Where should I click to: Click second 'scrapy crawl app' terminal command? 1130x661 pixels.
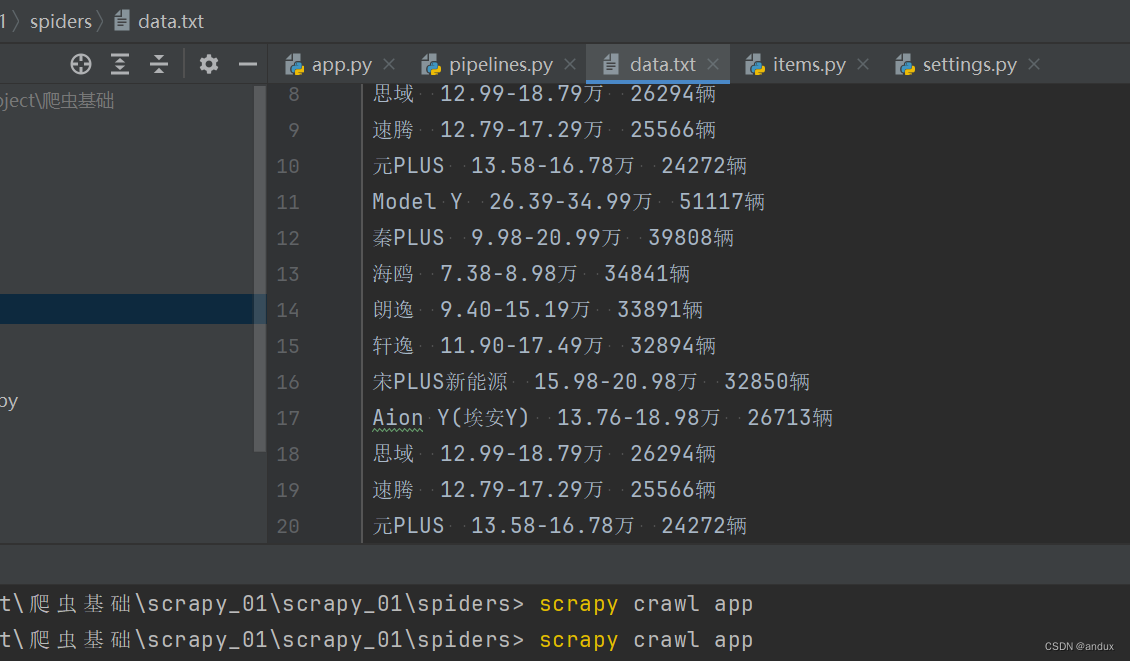coord(646,640)
